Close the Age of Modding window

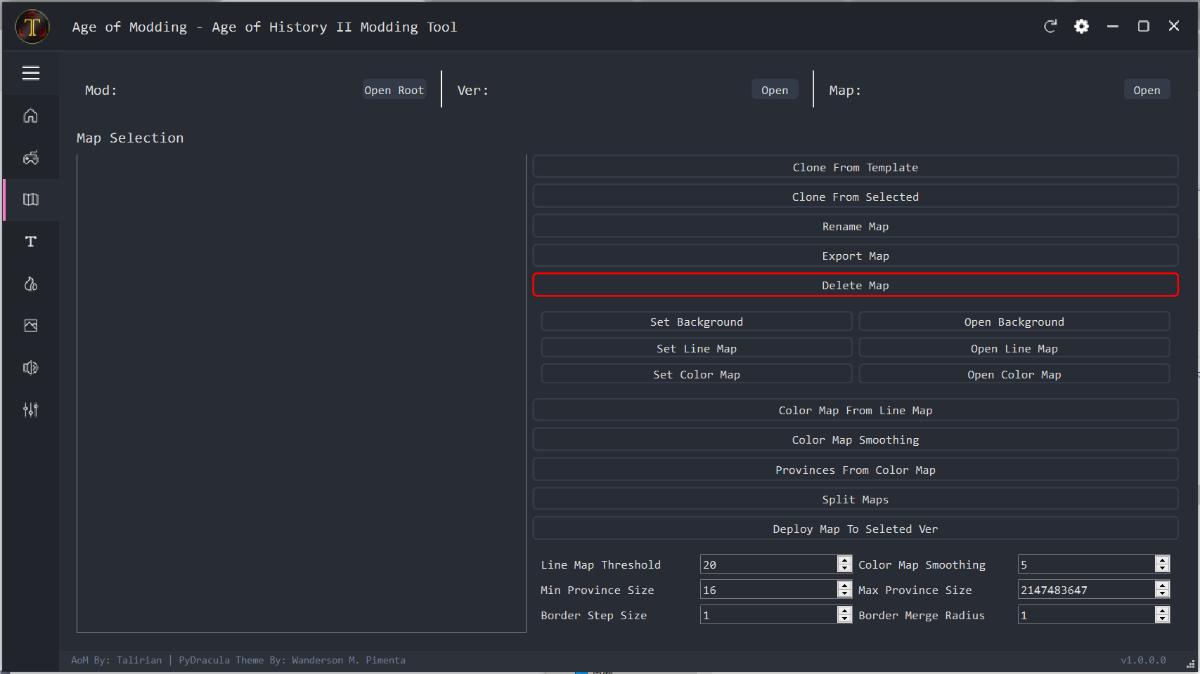pos(1174,26)
